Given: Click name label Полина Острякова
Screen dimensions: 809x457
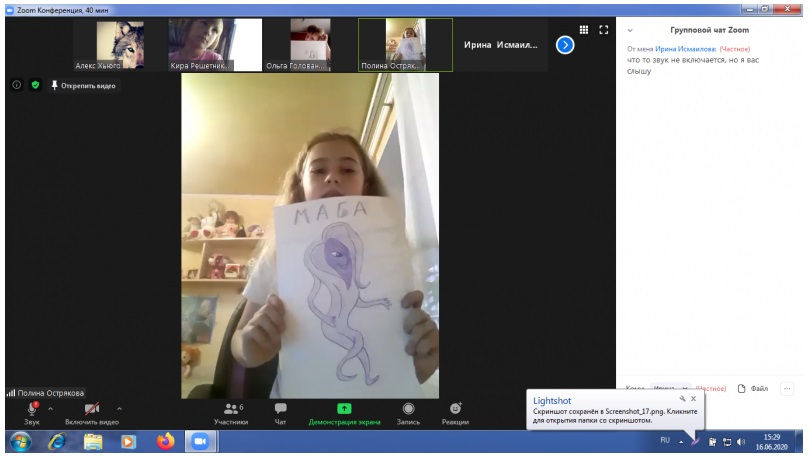Looking at the screenshot, I should [51, 393].
